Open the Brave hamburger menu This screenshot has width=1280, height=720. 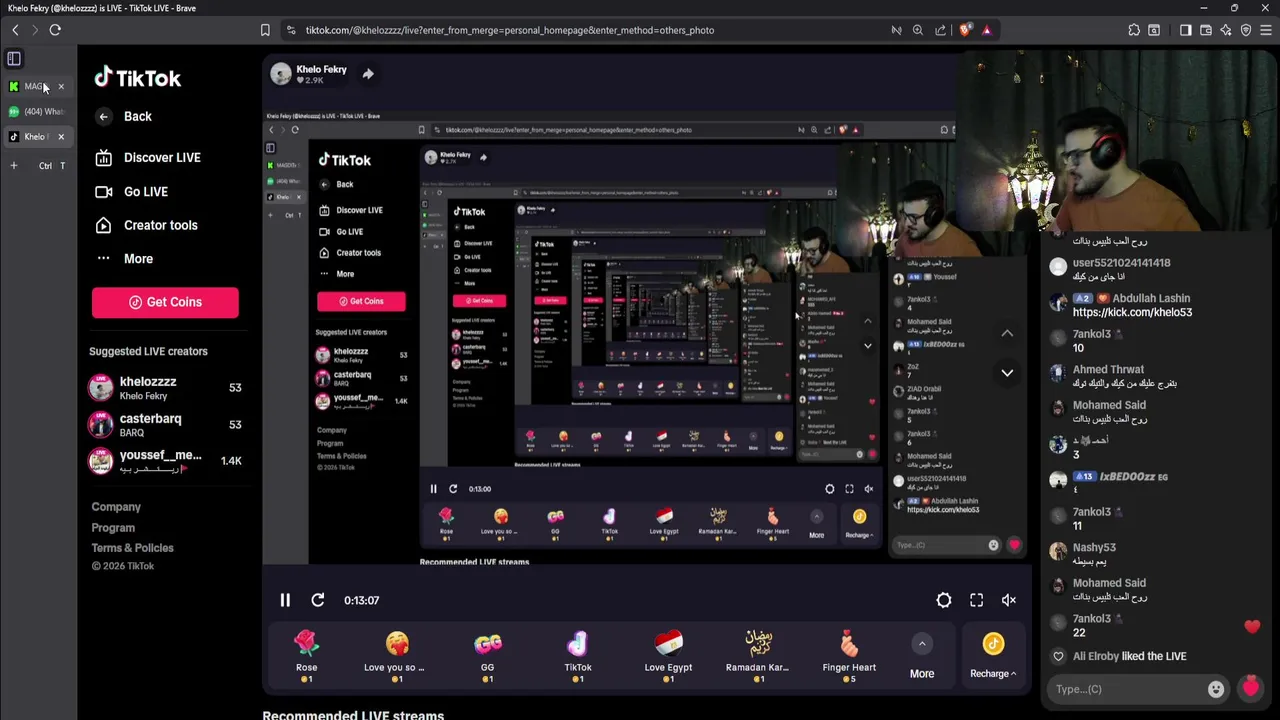click(1266, 30)
